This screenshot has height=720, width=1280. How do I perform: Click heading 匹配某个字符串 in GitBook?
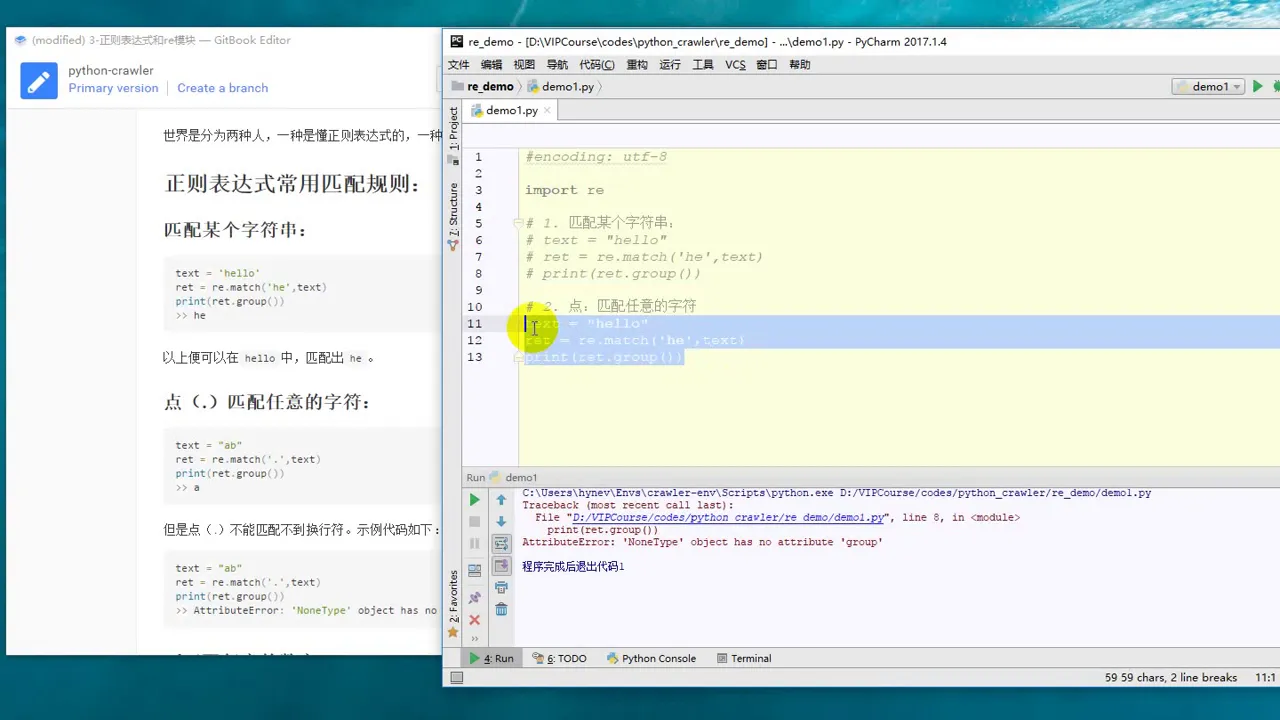point(235,230)
